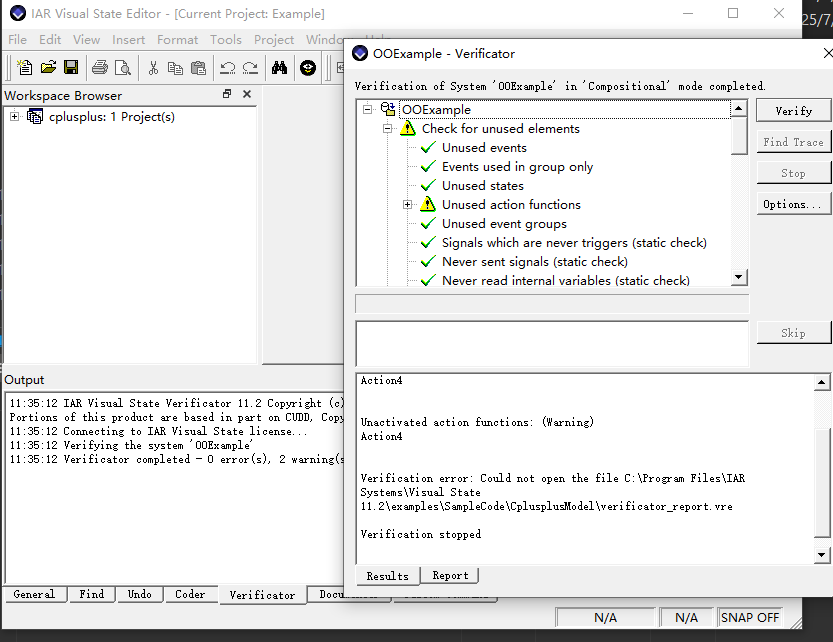
Task: Click the checkmark beside Unused events
Action: tap(428, 147)
